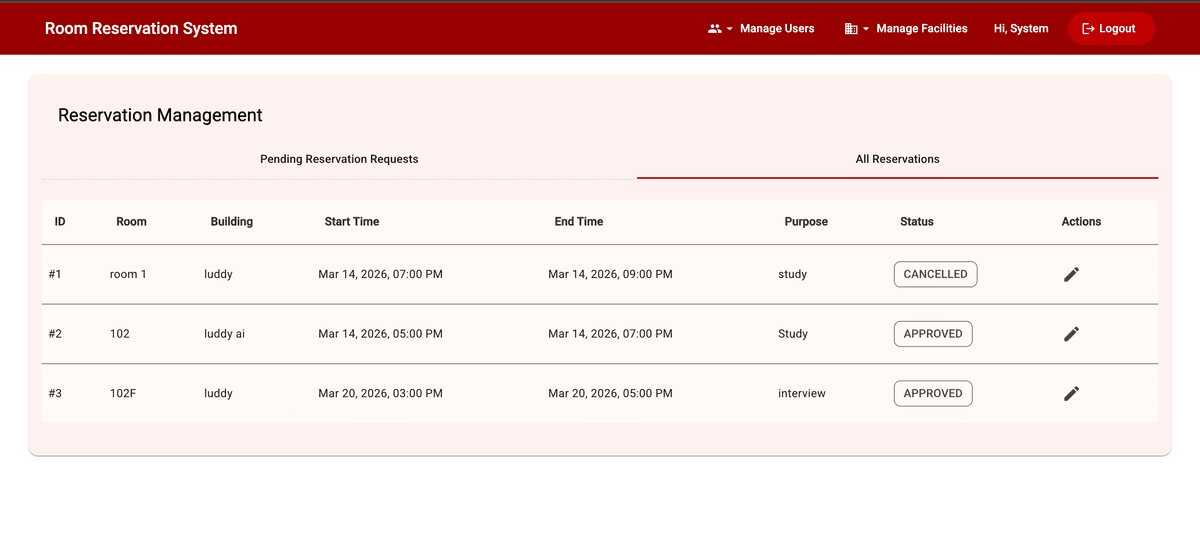The width and height of the screenshot is (1200, 547).
Task: Click APPROVED status chip for room 102F
Action: click(932, 394)
